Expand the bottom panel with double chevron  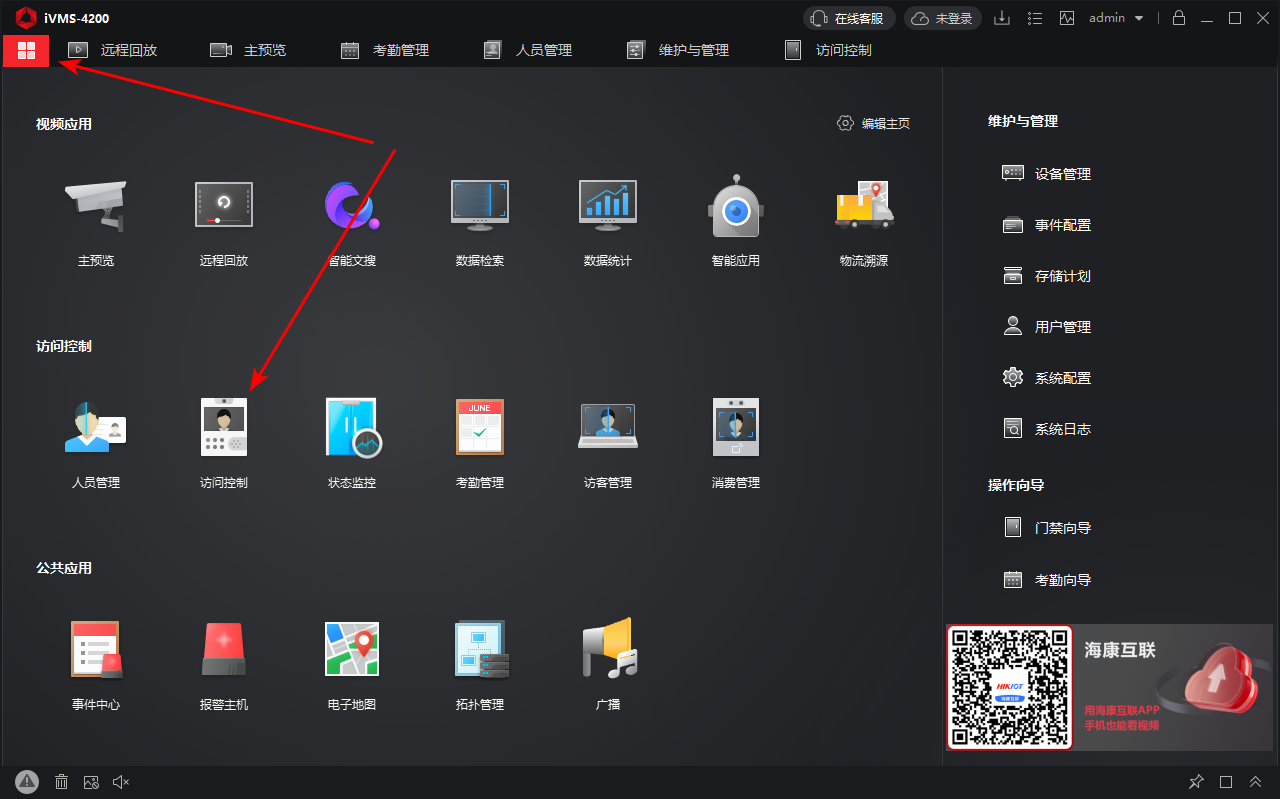point(1256,782)
